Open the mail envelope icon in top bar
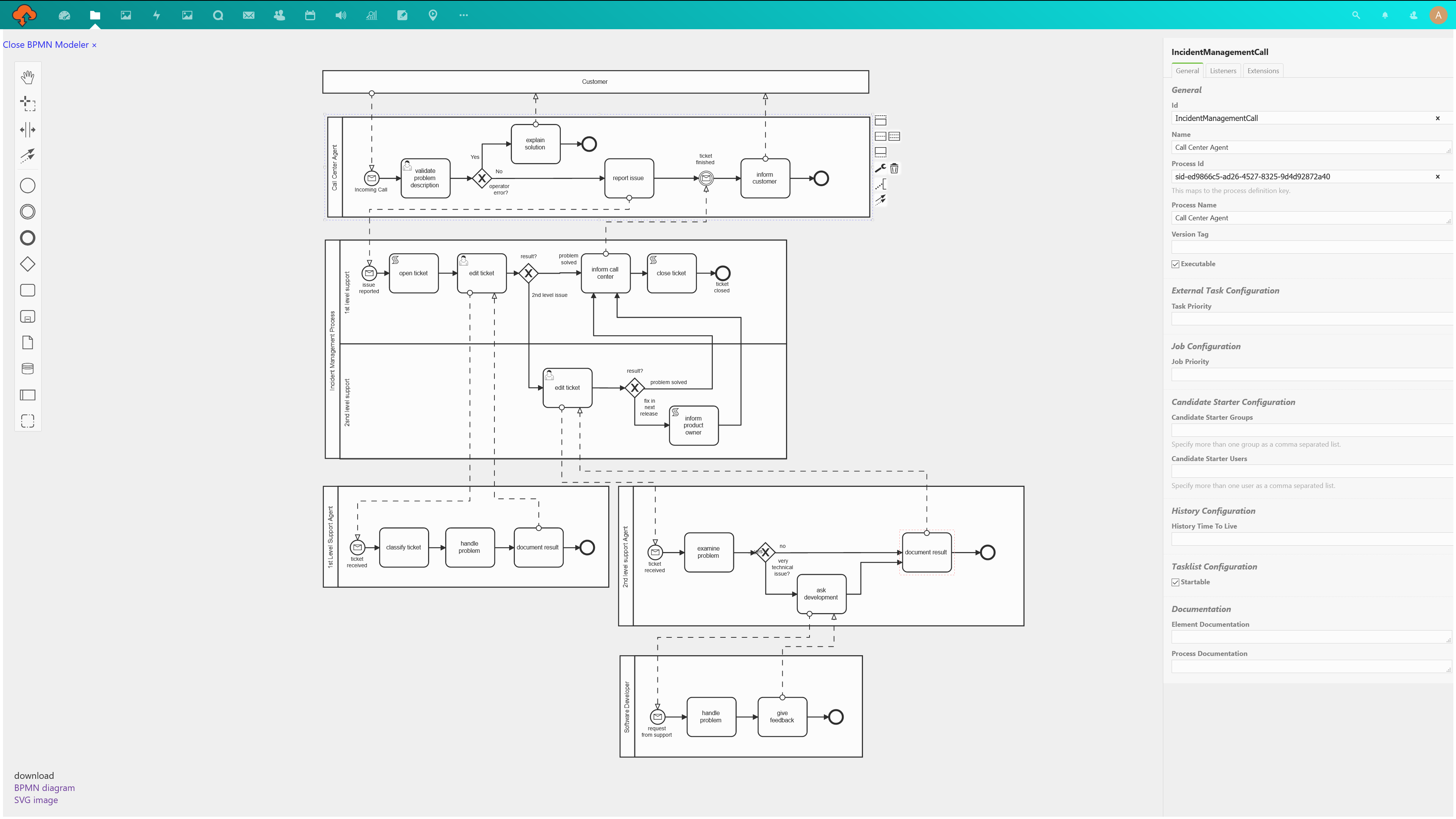Viewport: 1456px width, 819px height. (x=249, y=15)
